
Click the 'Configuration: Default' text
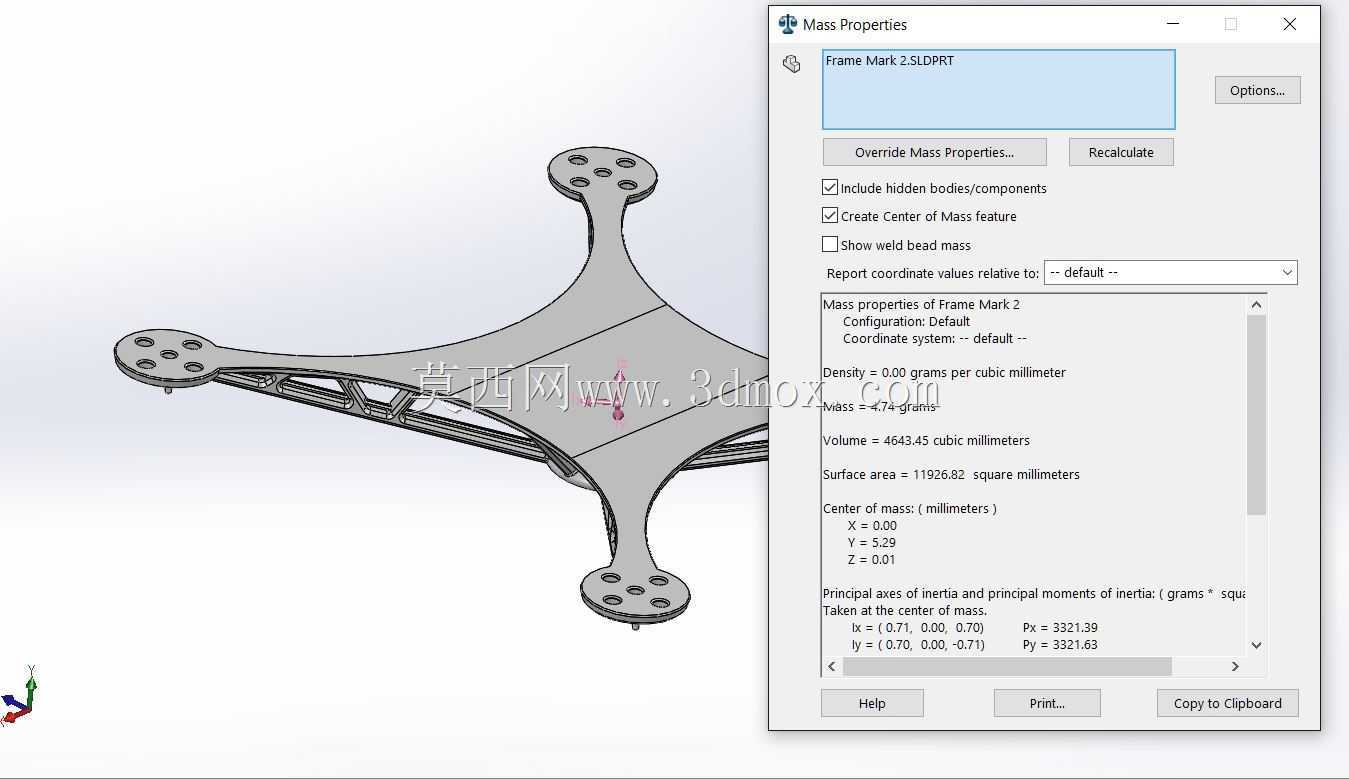point(906,321)
